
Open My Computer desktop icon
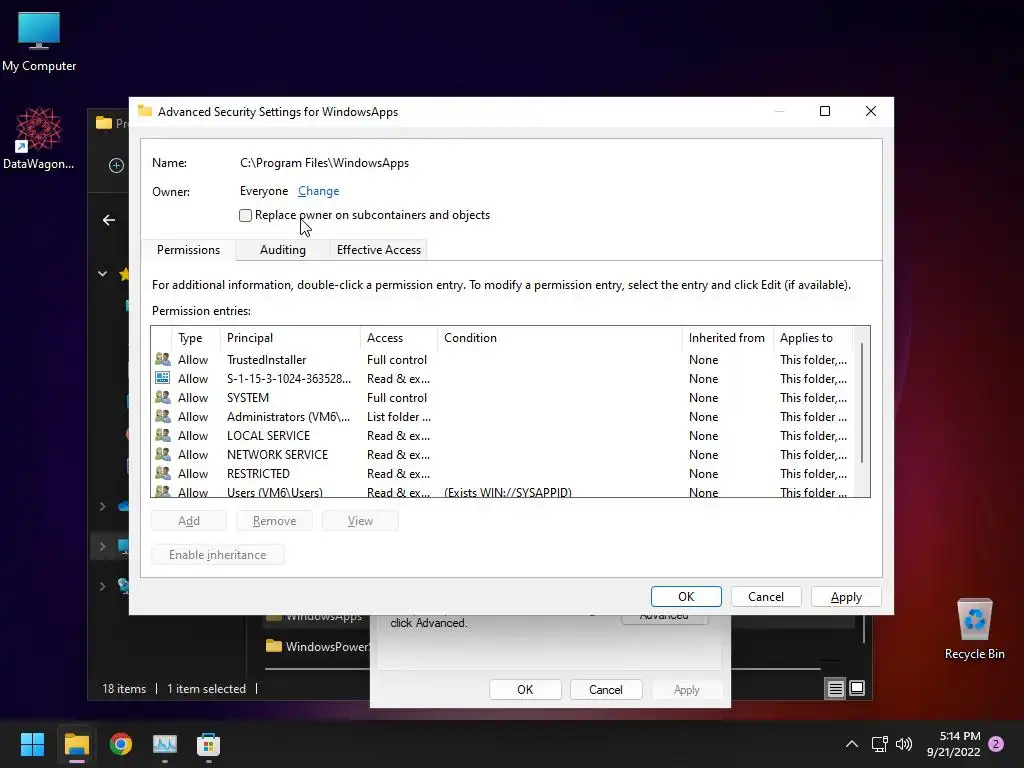pos(39,41)
